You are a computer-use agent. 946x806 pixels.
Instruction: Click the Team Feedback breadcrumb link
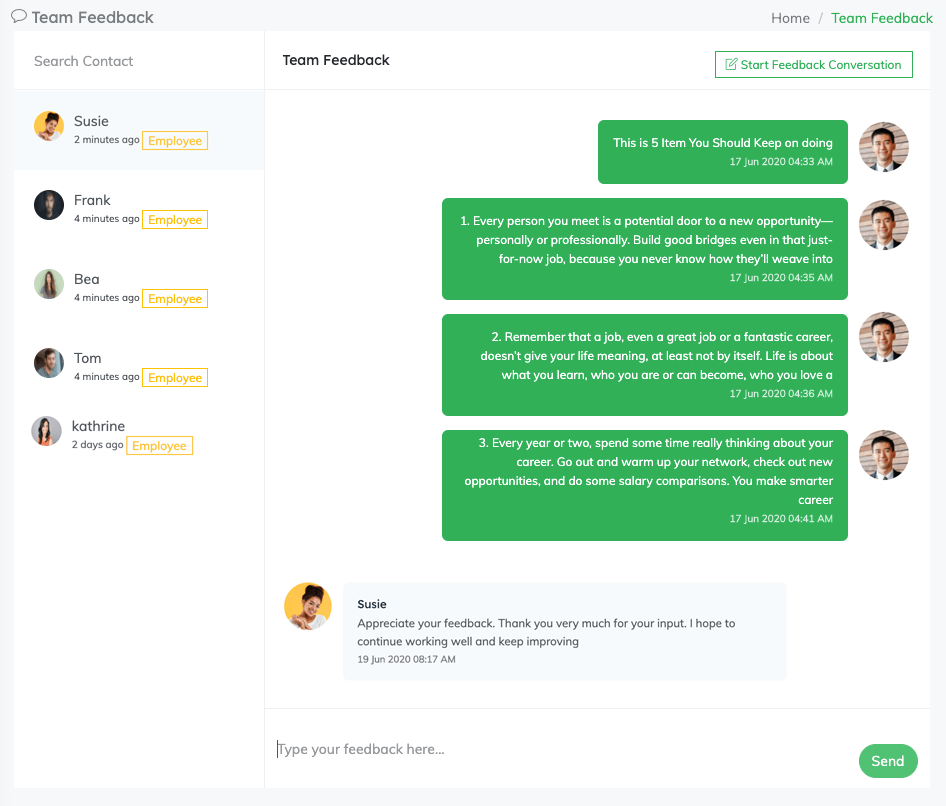click(x=882, y=18)
